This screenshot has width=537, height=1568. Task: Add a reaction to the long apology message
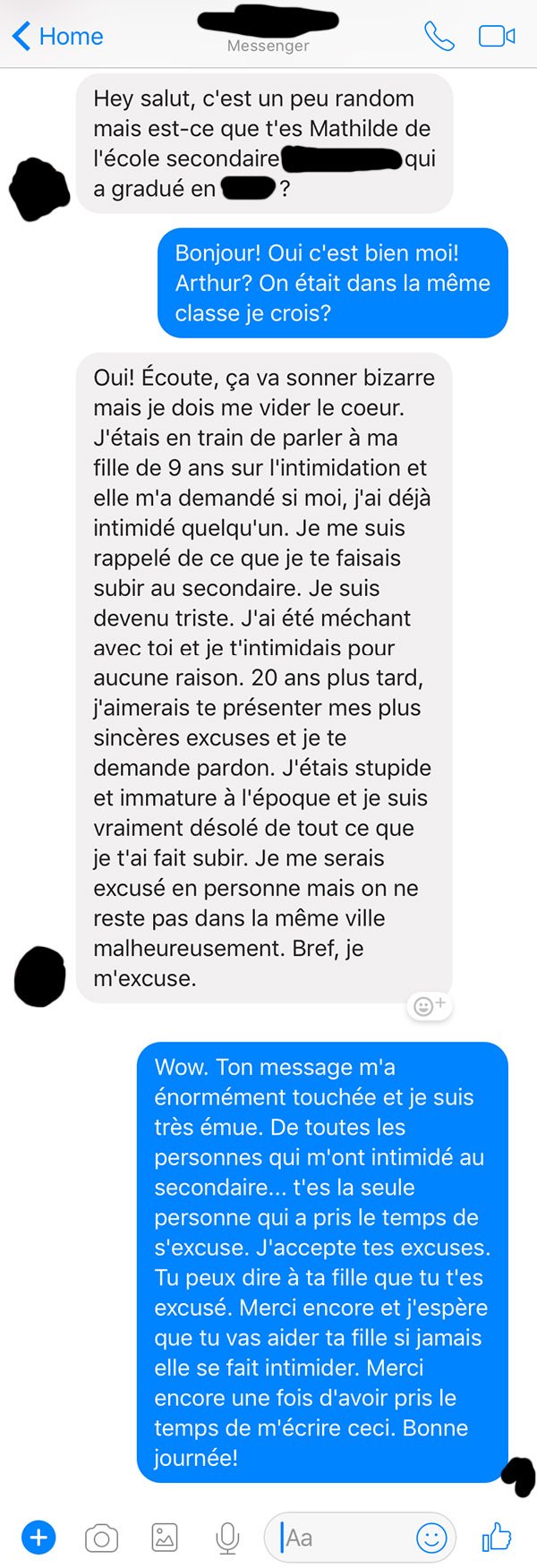click(429, 1006)
